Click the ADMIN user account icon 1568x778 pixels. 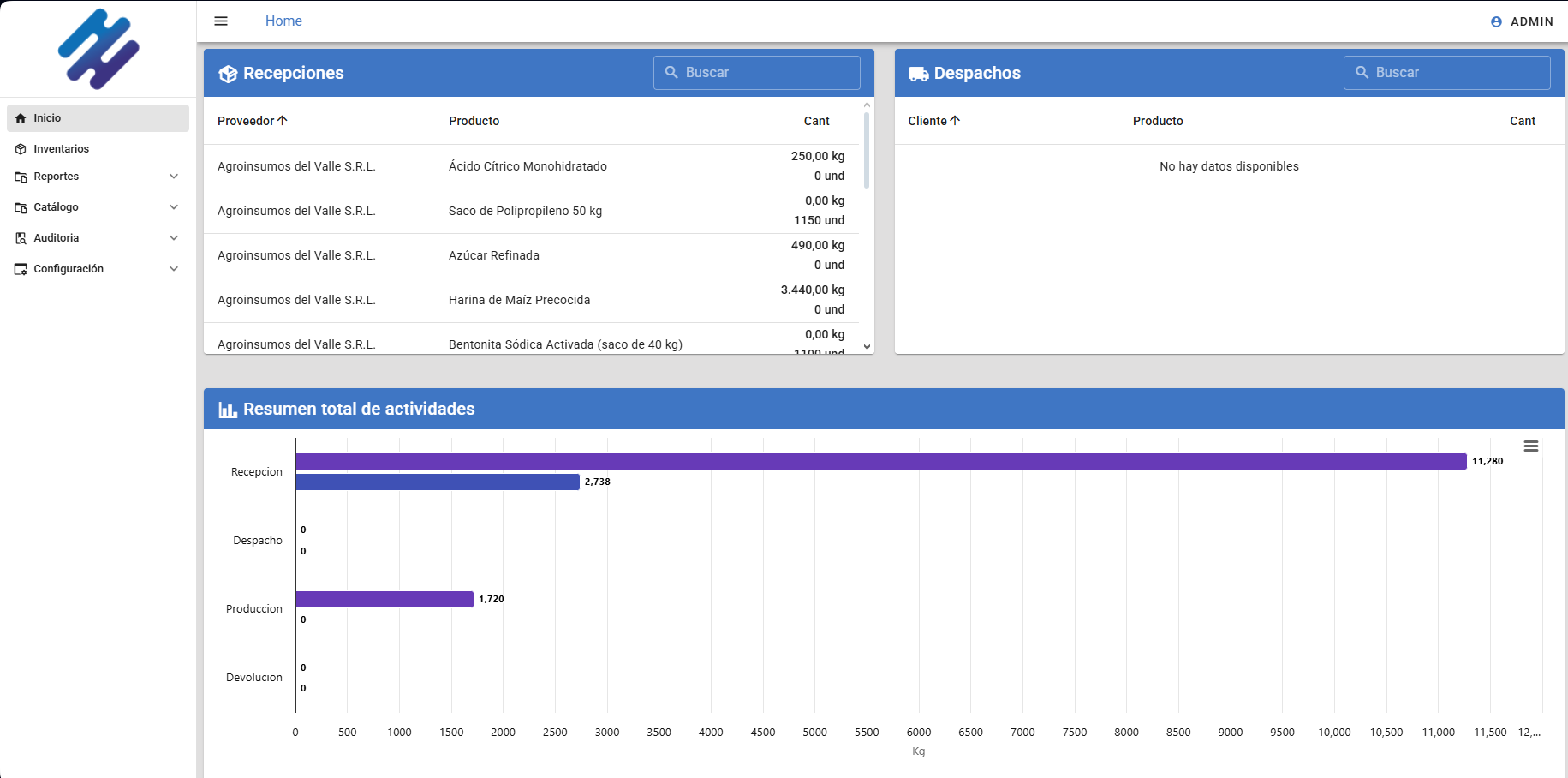(x=1496, y=21)
